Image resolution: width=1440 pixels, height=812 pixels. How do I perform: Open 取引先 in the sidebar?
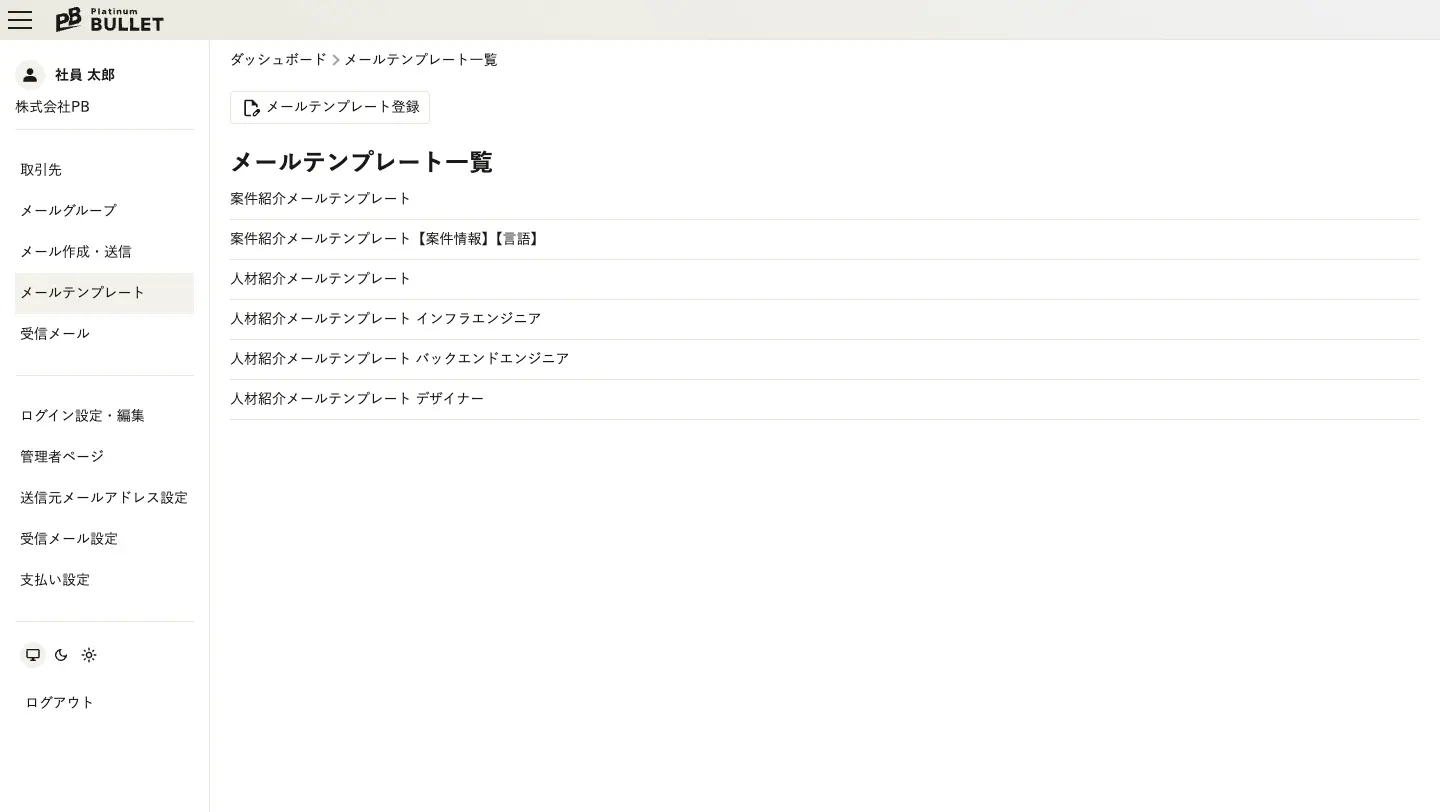pos(41,170)
